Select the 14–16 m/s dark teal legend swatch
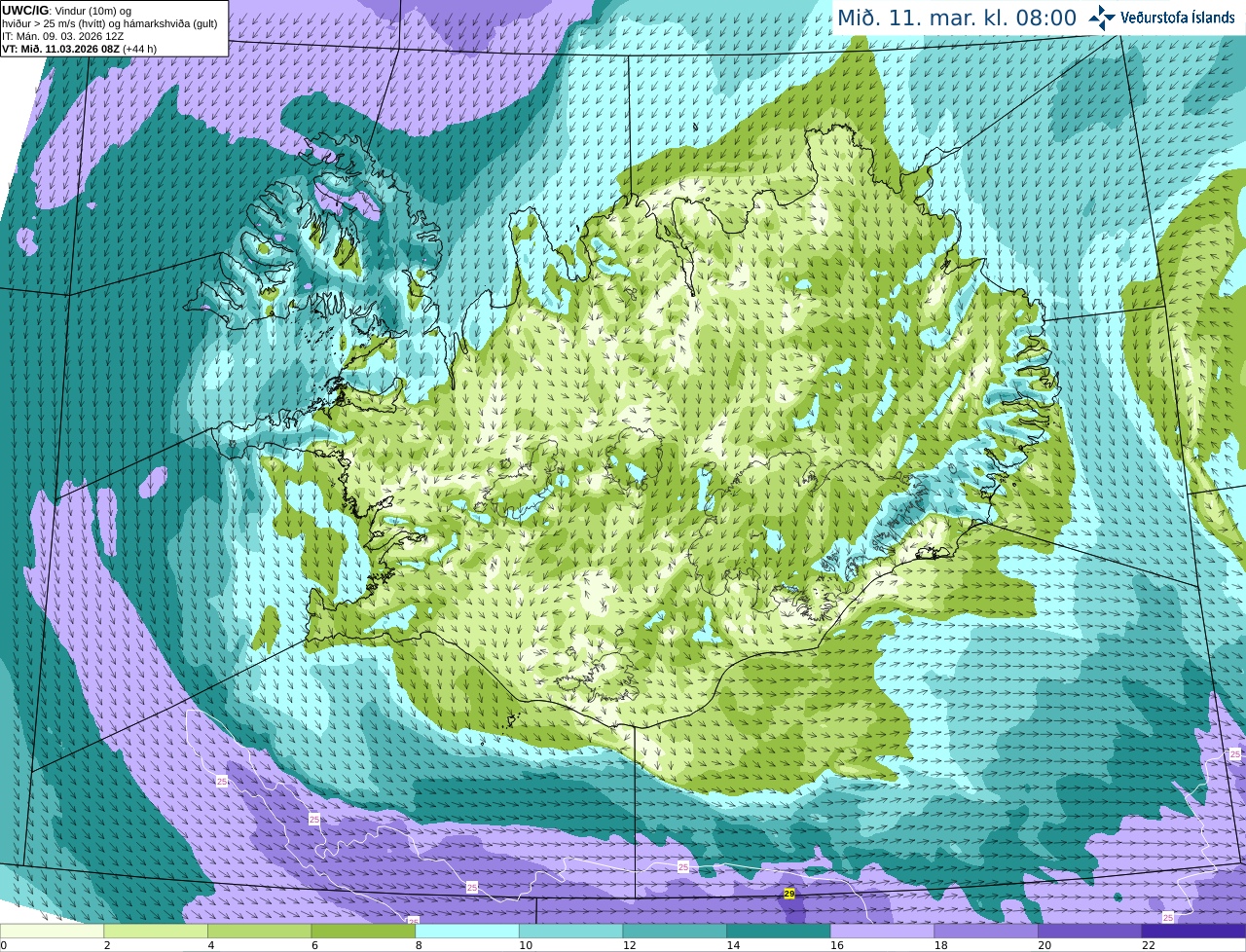Viewport: 1246px width, 952px height. pos(779,931)
